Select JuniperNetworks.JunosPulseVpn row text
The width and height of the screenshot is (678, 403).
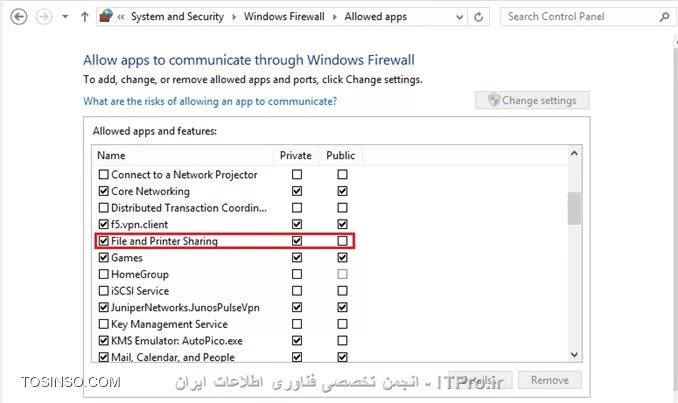185,307
